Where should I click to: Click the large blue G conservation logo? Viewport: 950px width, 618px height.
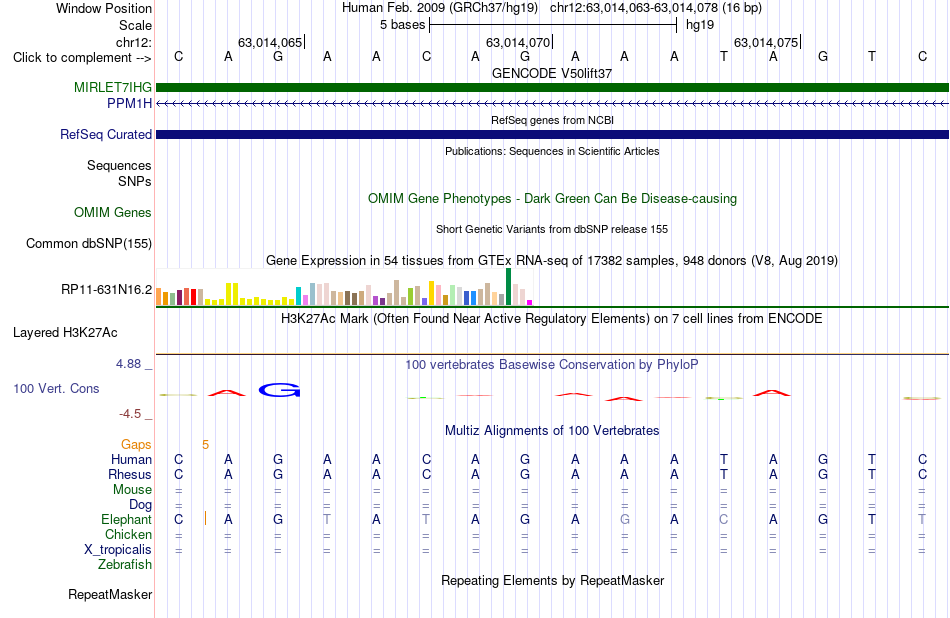(x=279, y=391)
